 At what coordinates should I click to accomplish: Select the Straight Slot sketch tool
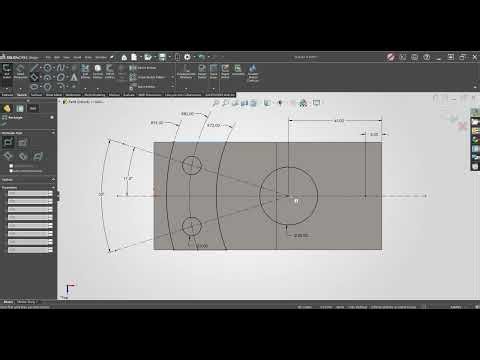pyautogui.click(x=34, y=87)
